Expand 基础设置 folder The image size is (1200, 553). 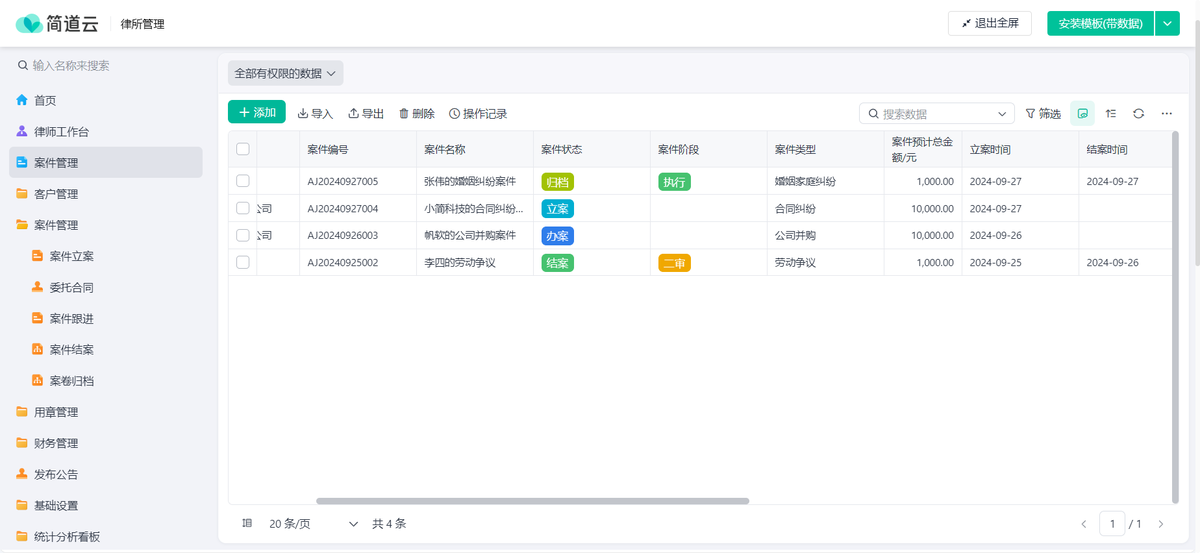point(105,505)
